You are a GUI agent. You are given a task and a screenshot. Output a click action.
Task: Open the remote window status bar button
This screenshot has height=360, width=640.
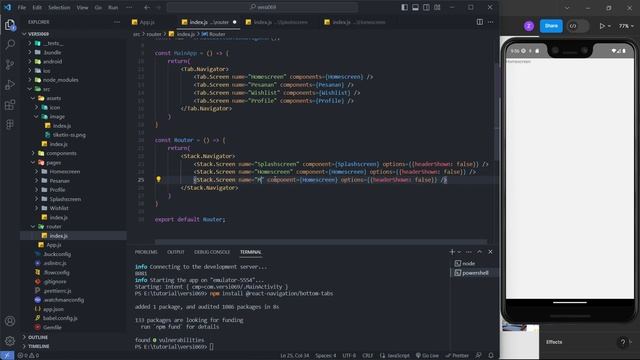[7, 356]
